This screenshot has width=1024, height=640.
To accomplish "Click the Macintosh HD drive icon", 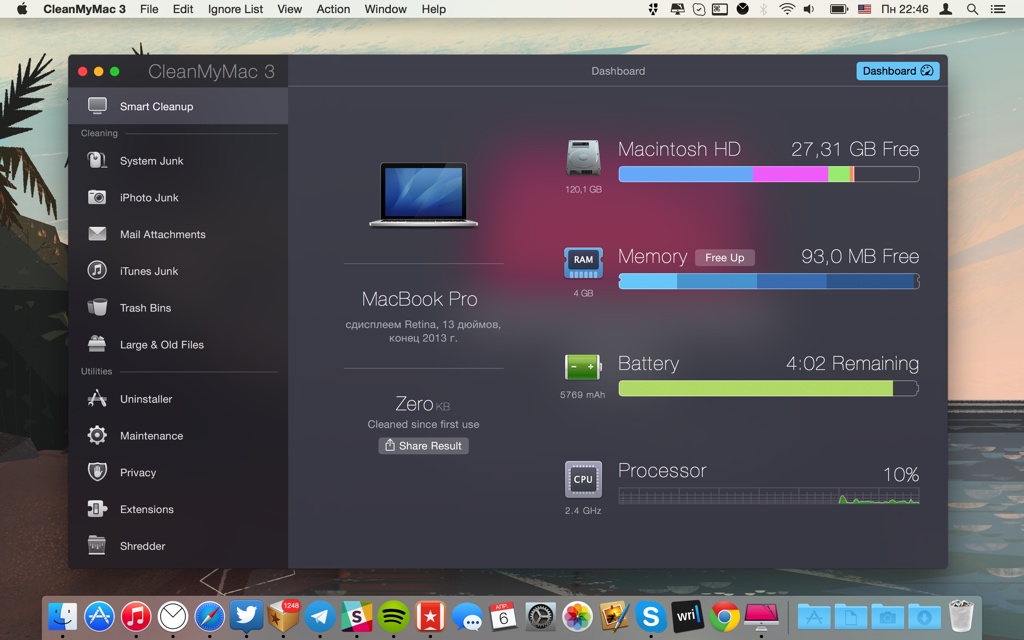I will 583,157.
